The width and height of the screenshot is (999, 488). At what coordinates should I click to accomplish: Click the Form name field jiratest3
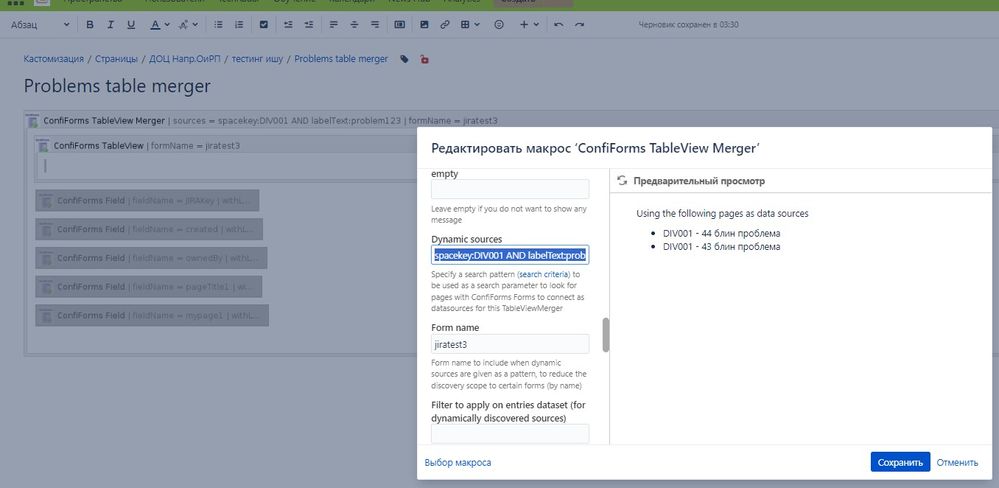pyautogui.click(x=510, y=344)
